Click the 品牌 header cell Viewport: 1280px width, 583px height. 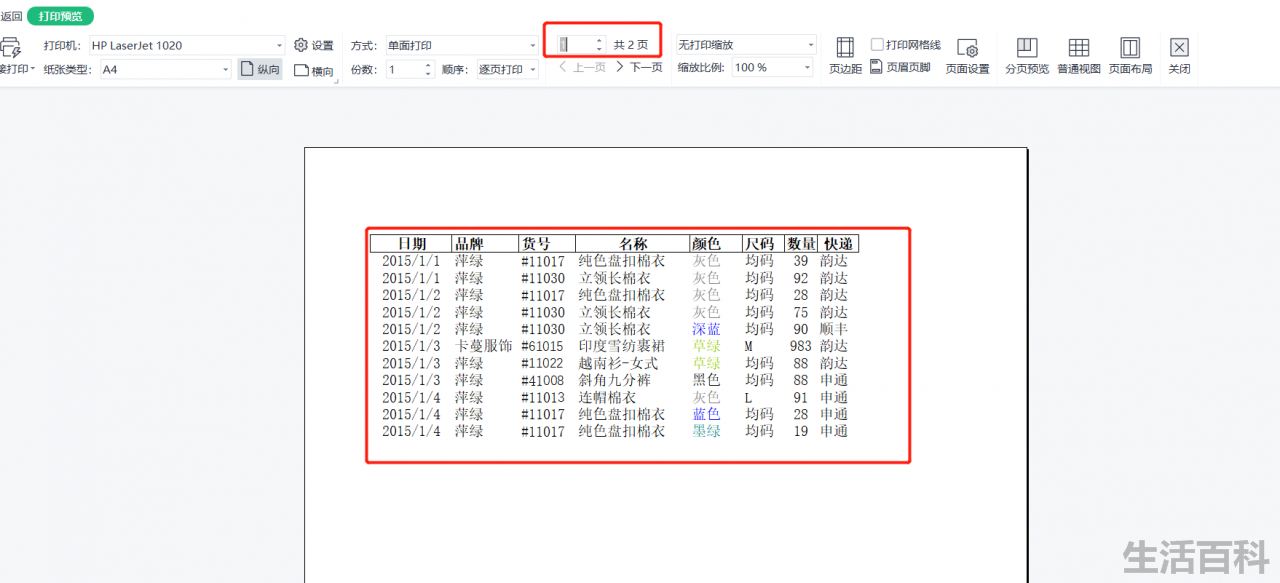point(485,243)
